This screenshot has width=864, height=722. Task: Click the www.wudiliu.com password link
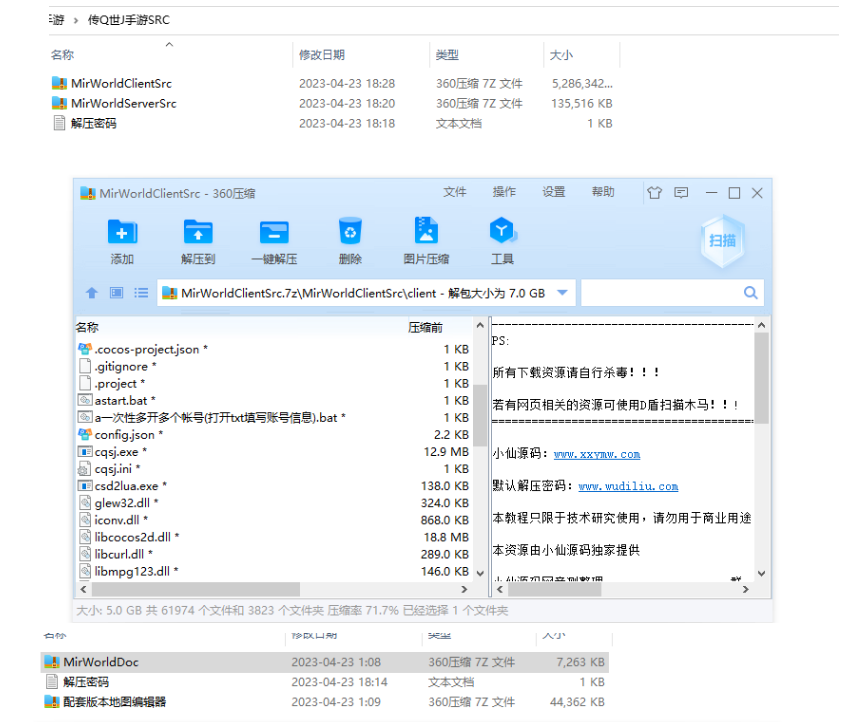pos(628,486)
